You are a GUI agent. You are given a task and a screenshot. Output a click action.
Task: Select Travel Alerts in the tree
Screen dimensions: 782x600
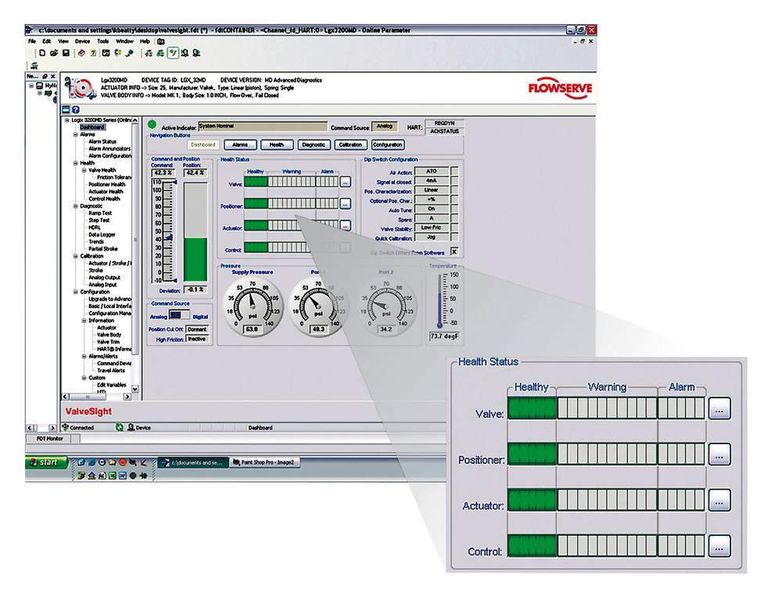pos(111,371)
